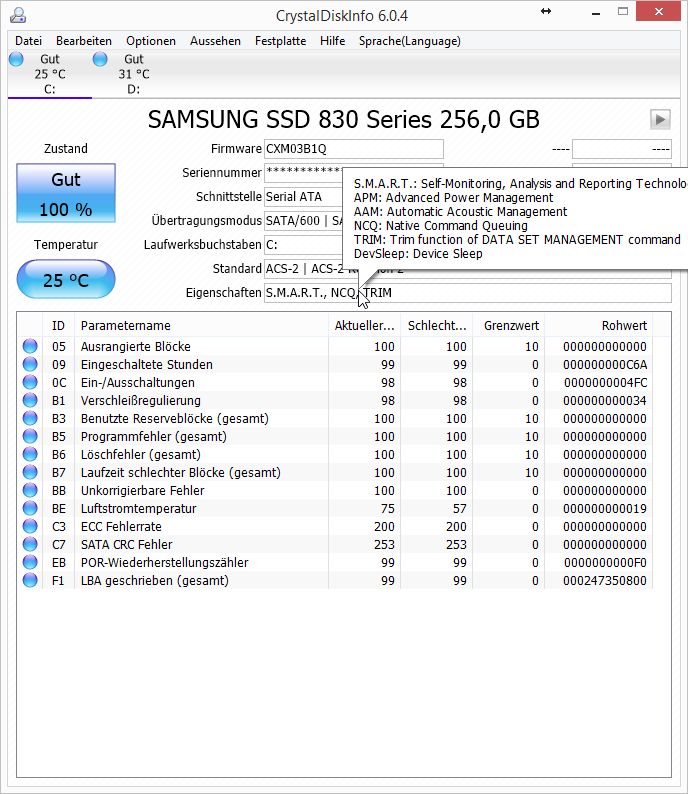Select the C: drive tab with 25 °C
The width and height of the screenshot is (688, 794).
(50, 74)
